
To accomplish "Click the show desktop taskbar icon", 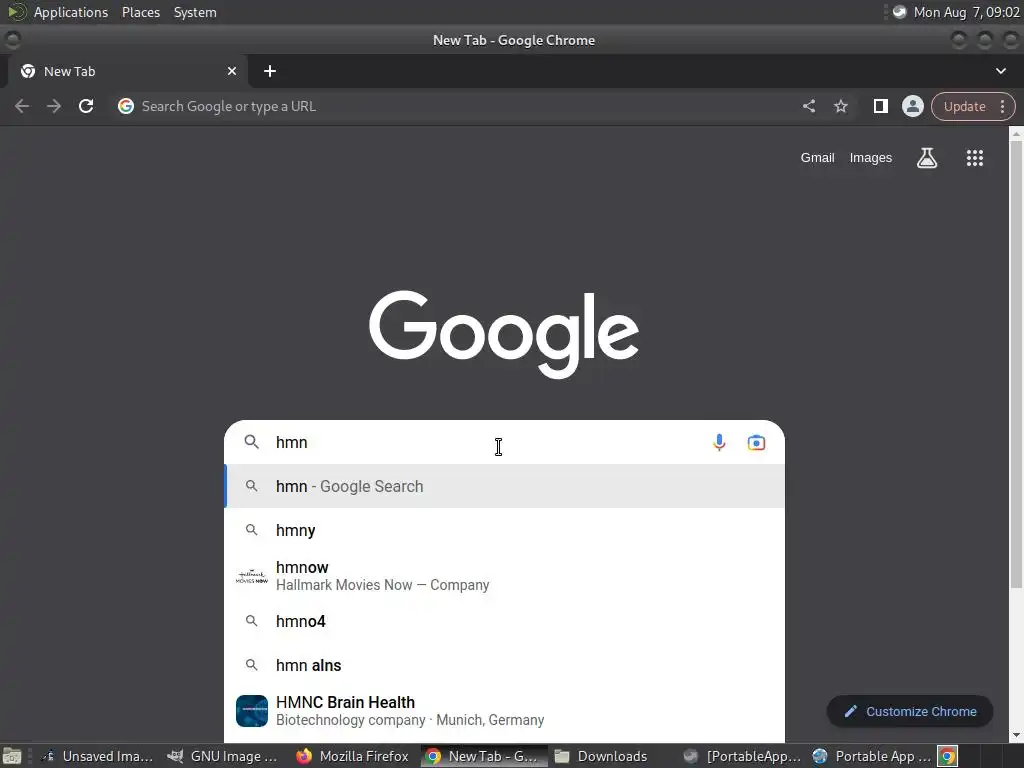I will click(12, 756).
